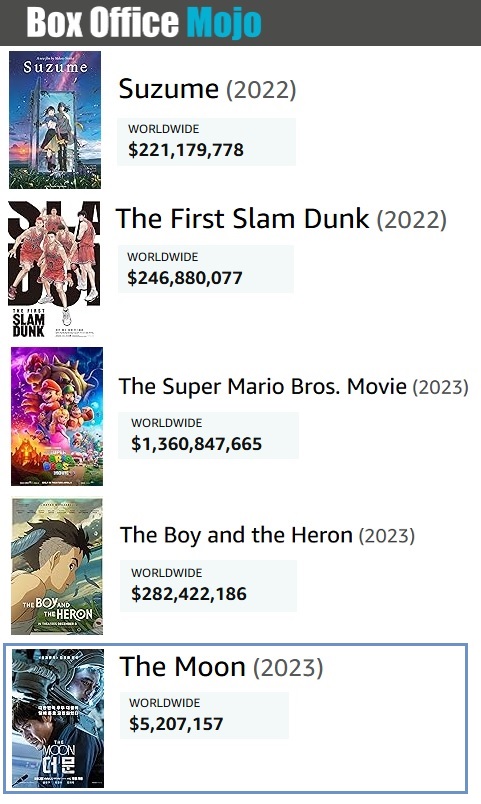Select Suzume worldwide gross $221,179,778
The width and height of the screenshot is (481, 804).
click(186, 150)
